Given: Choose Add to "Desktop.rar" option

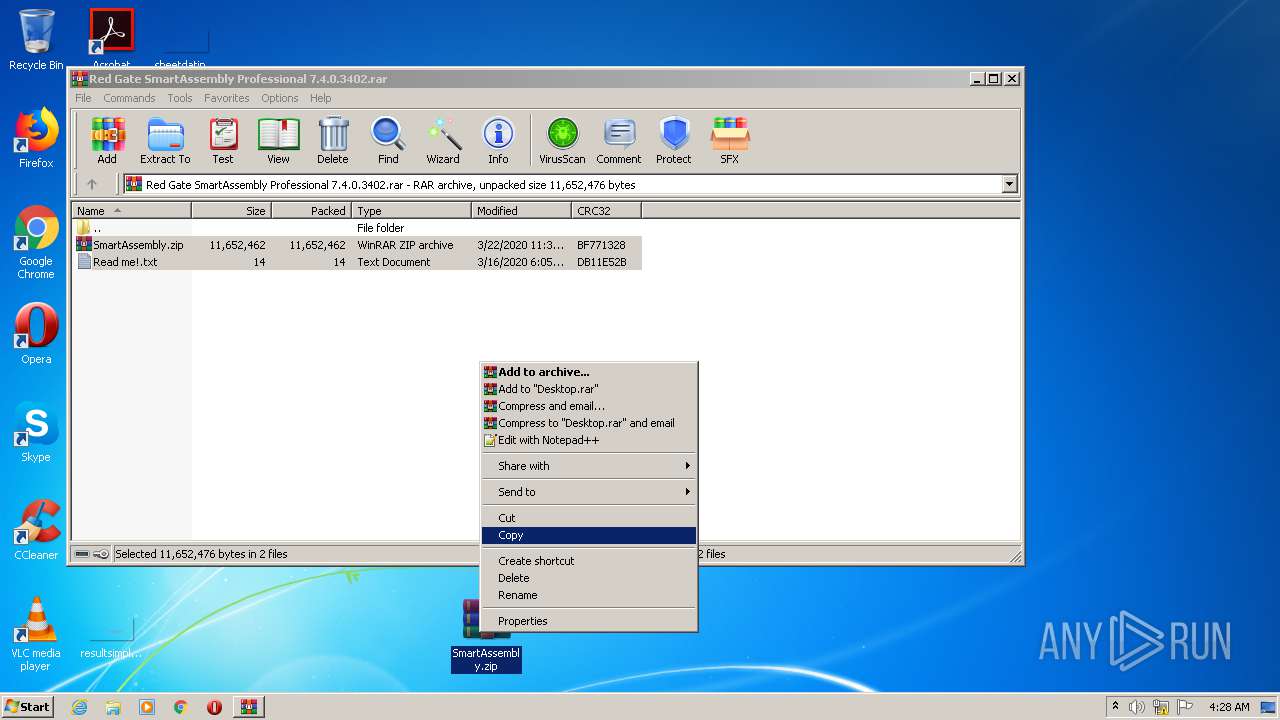Looking at the screenshot, I should pyautogui.click(x=589, y=389).
